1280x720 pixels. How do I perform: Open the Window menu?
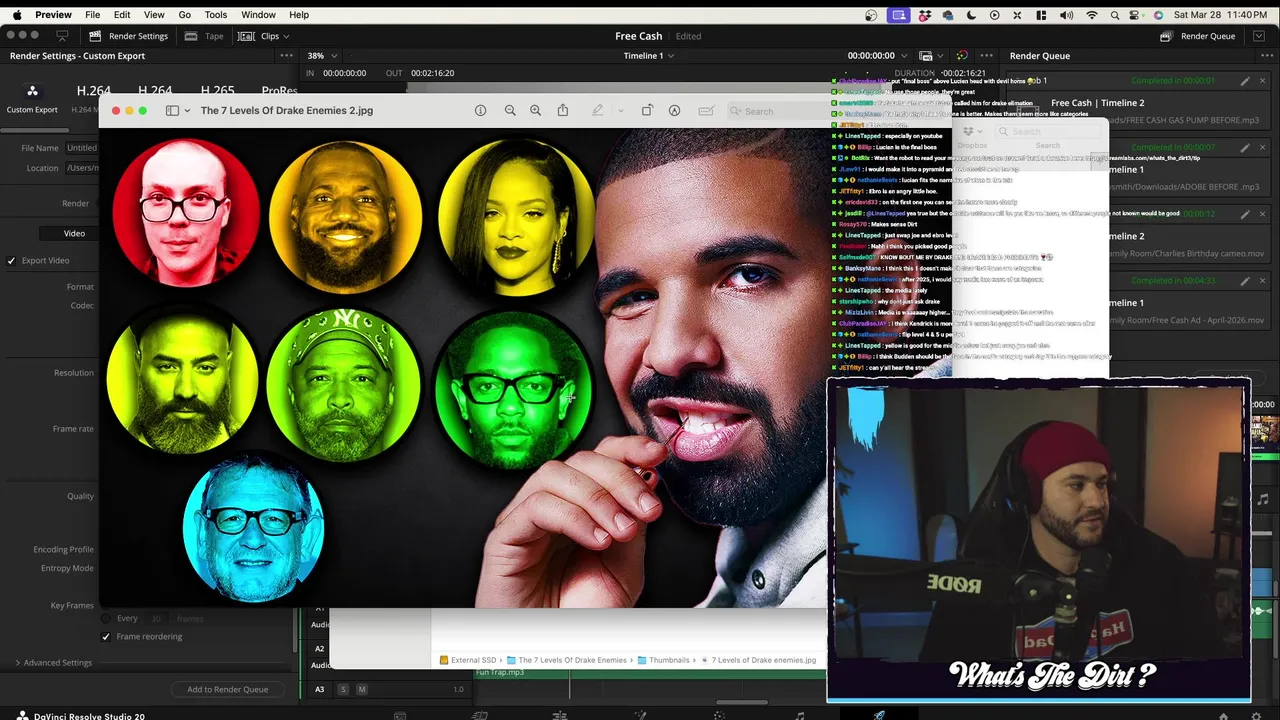click(x=258, y=15)
